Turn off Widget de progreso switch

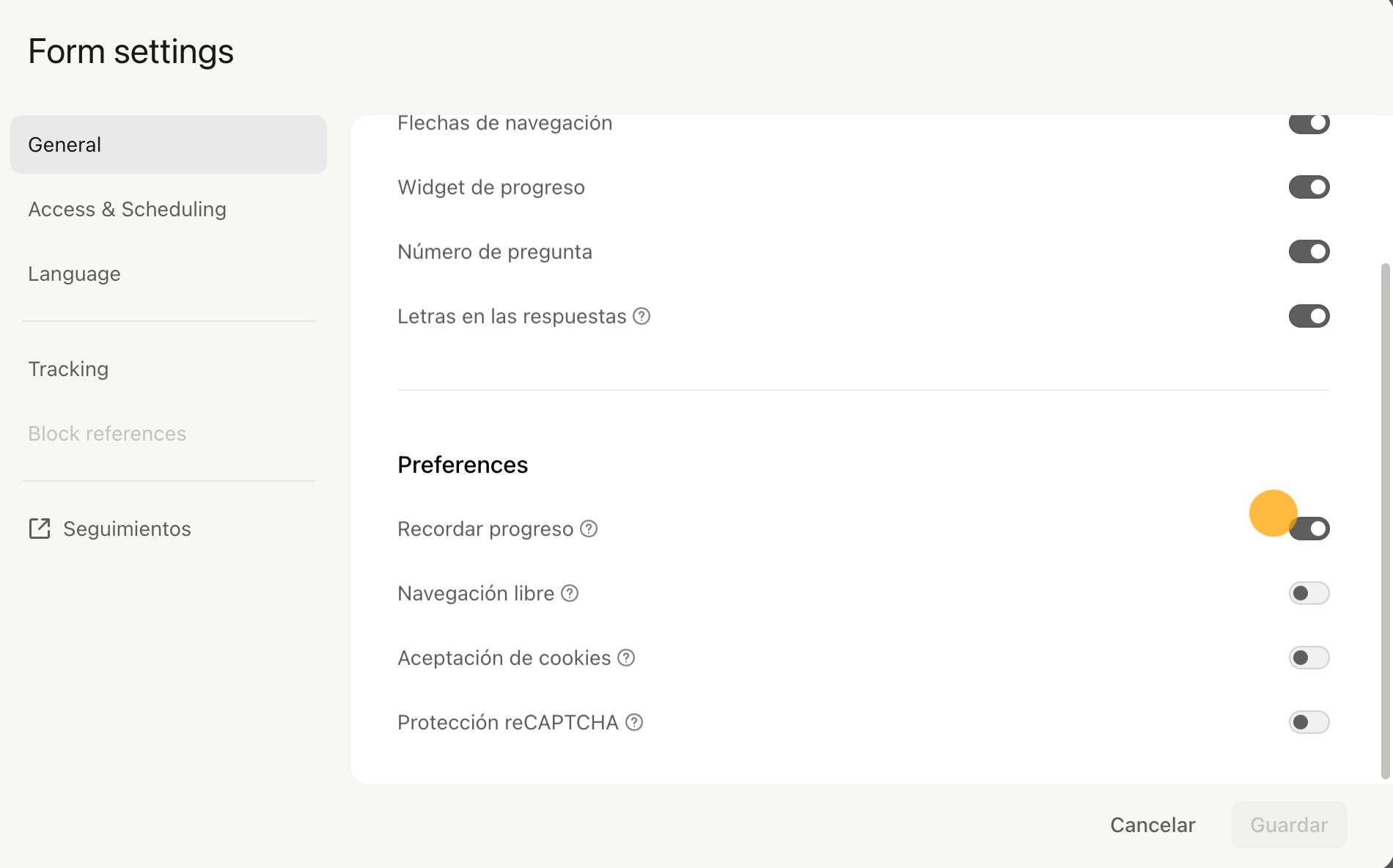[x=1309, y=187]
